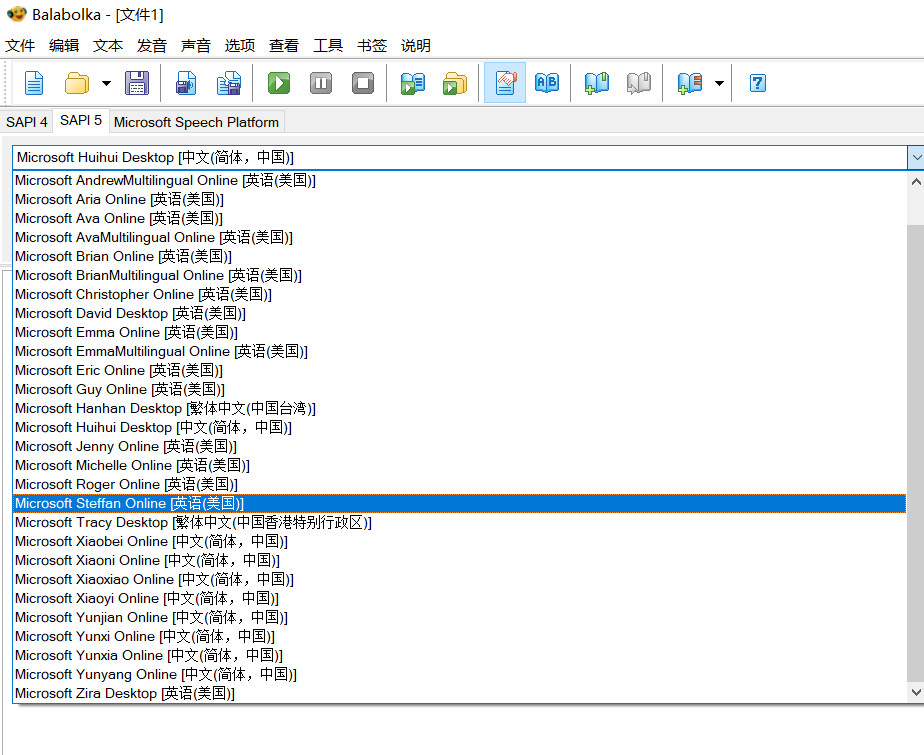Image resolution: width=924 pixels, height=755 pixels.
Task: Collapse the voice combo box with its arrow
Action: point(916,157)
